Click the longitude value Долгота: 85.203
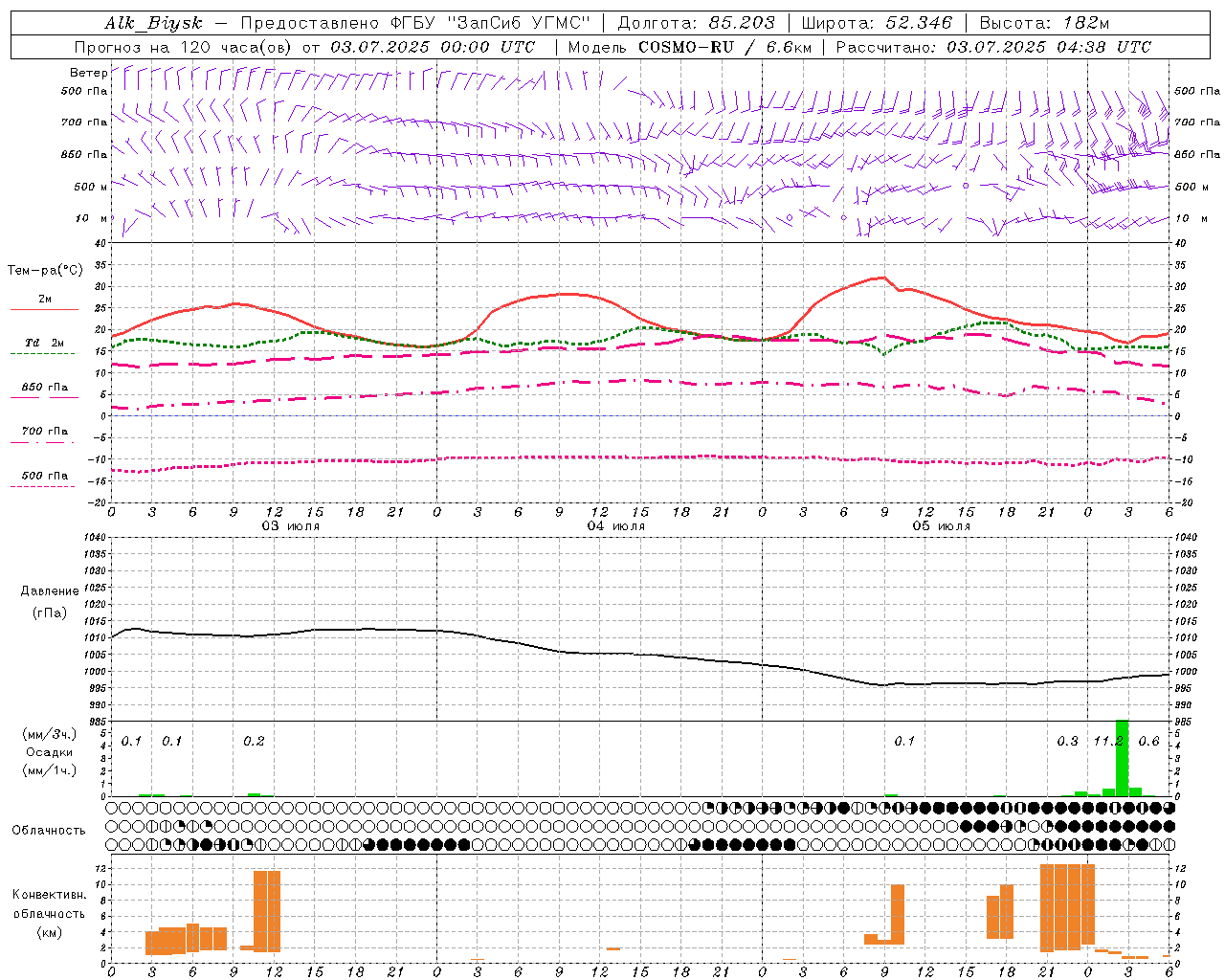 click(697, 23)
